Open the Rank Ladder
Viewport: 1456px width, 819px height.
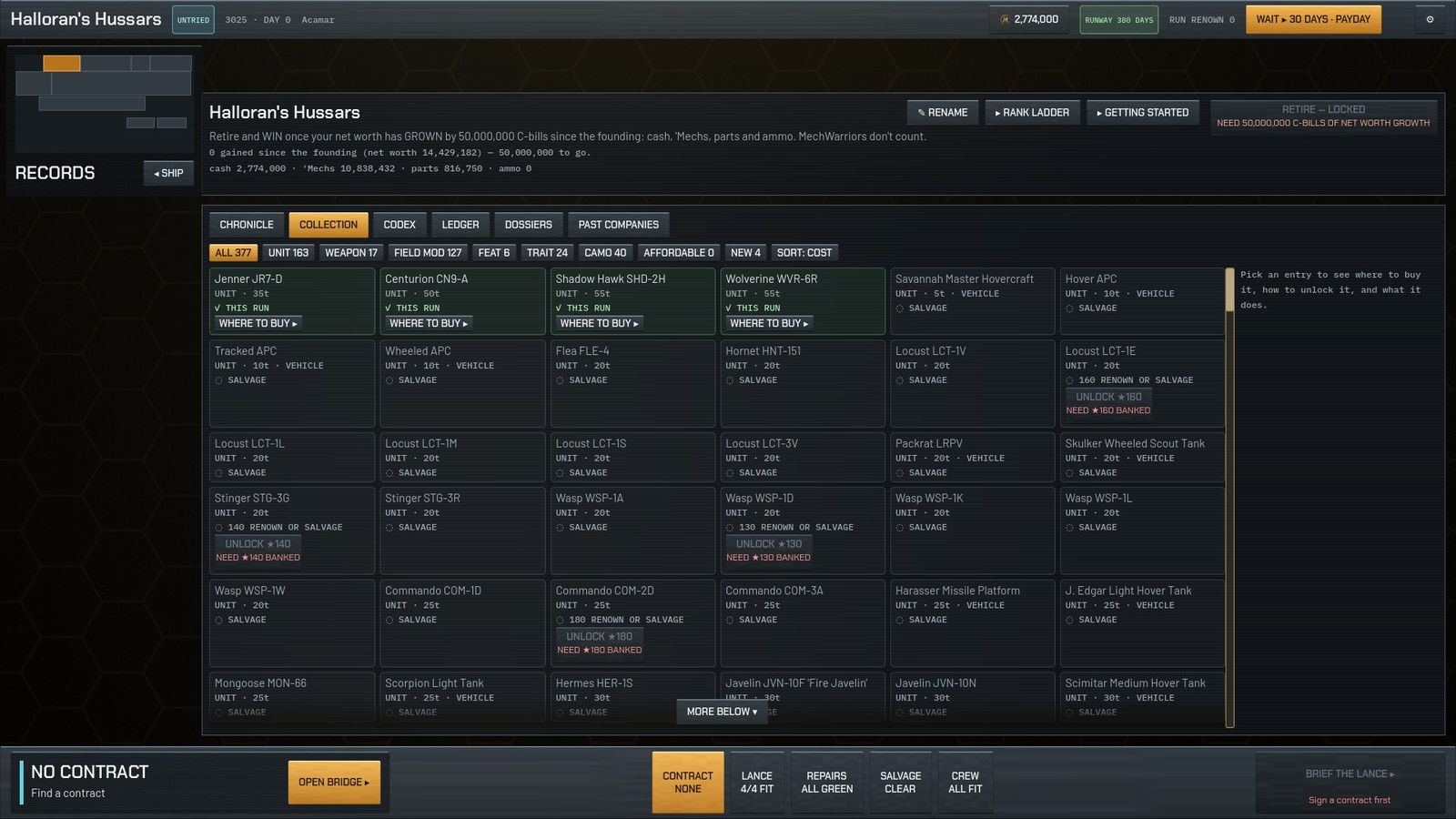pyautogui.click(x=1032, y=113)
